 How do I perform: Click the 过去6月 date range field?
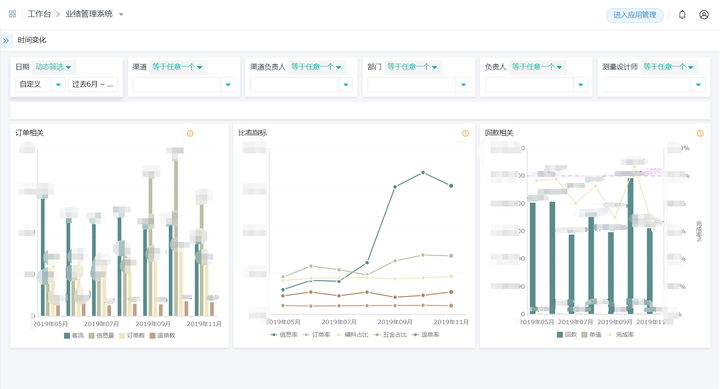tap(93, 84)
